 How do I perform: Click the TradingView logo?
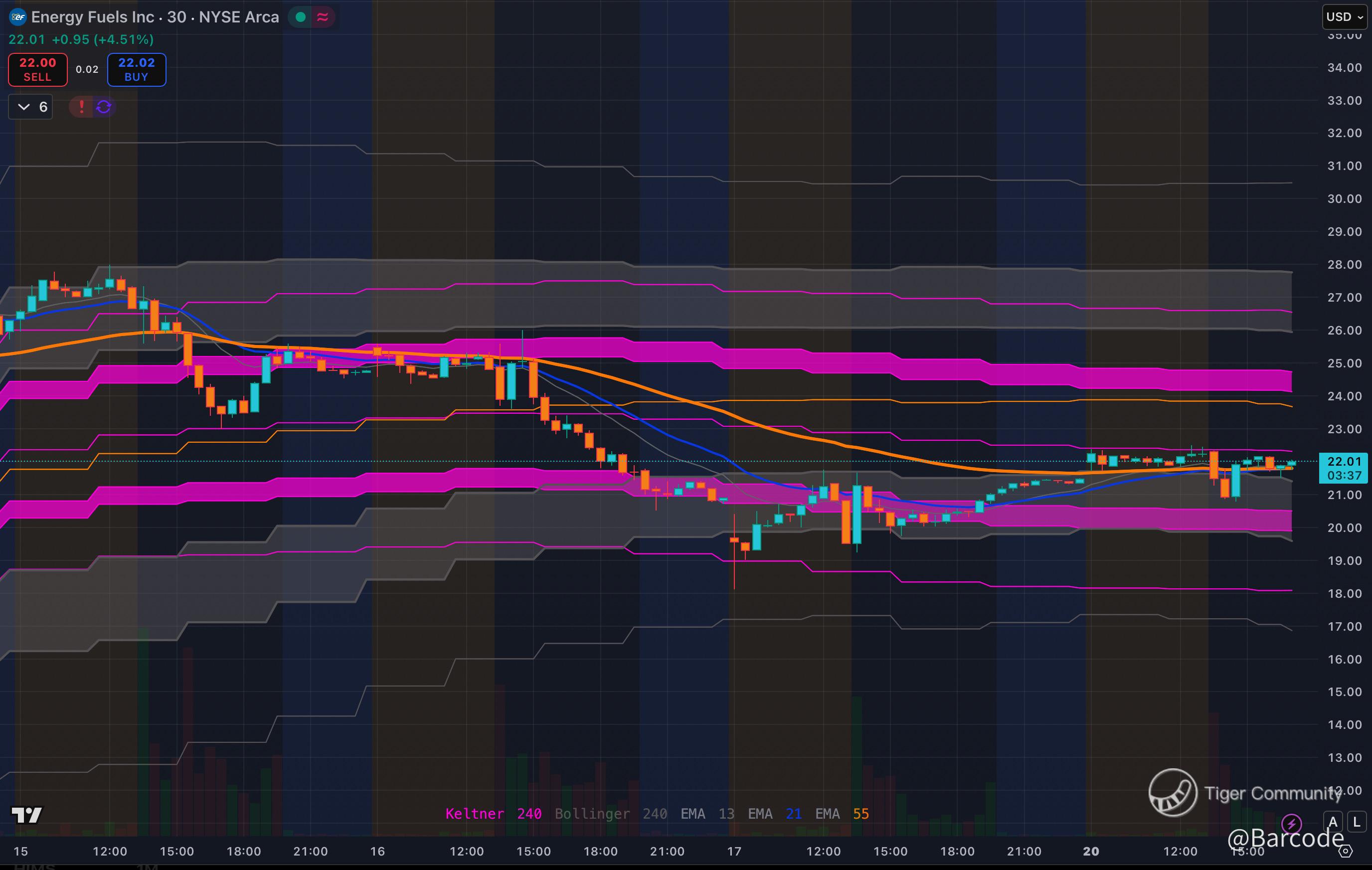click(27, 815)
